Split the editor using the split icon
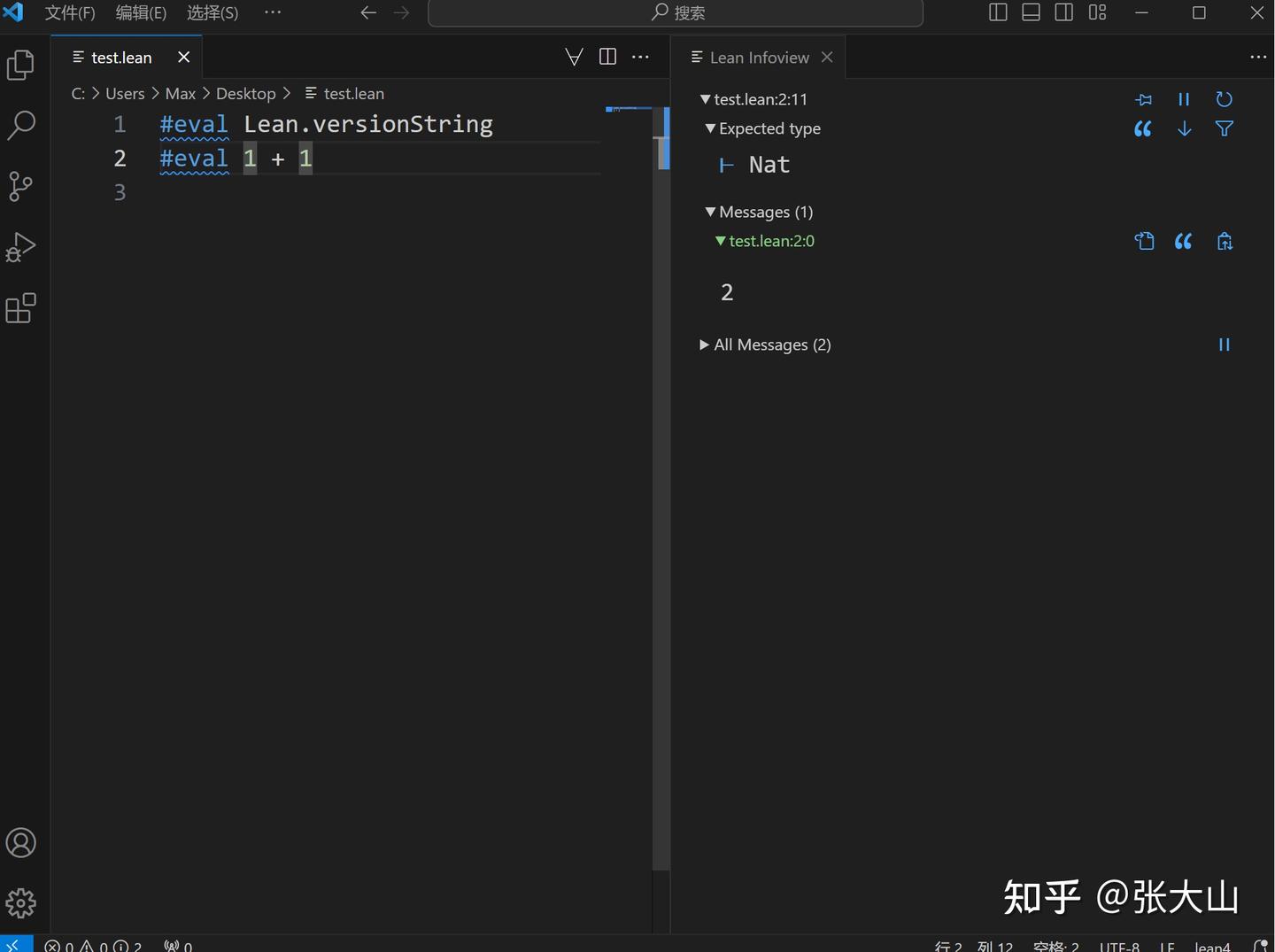The image size is (1275, 952). (x=608, y=56)
